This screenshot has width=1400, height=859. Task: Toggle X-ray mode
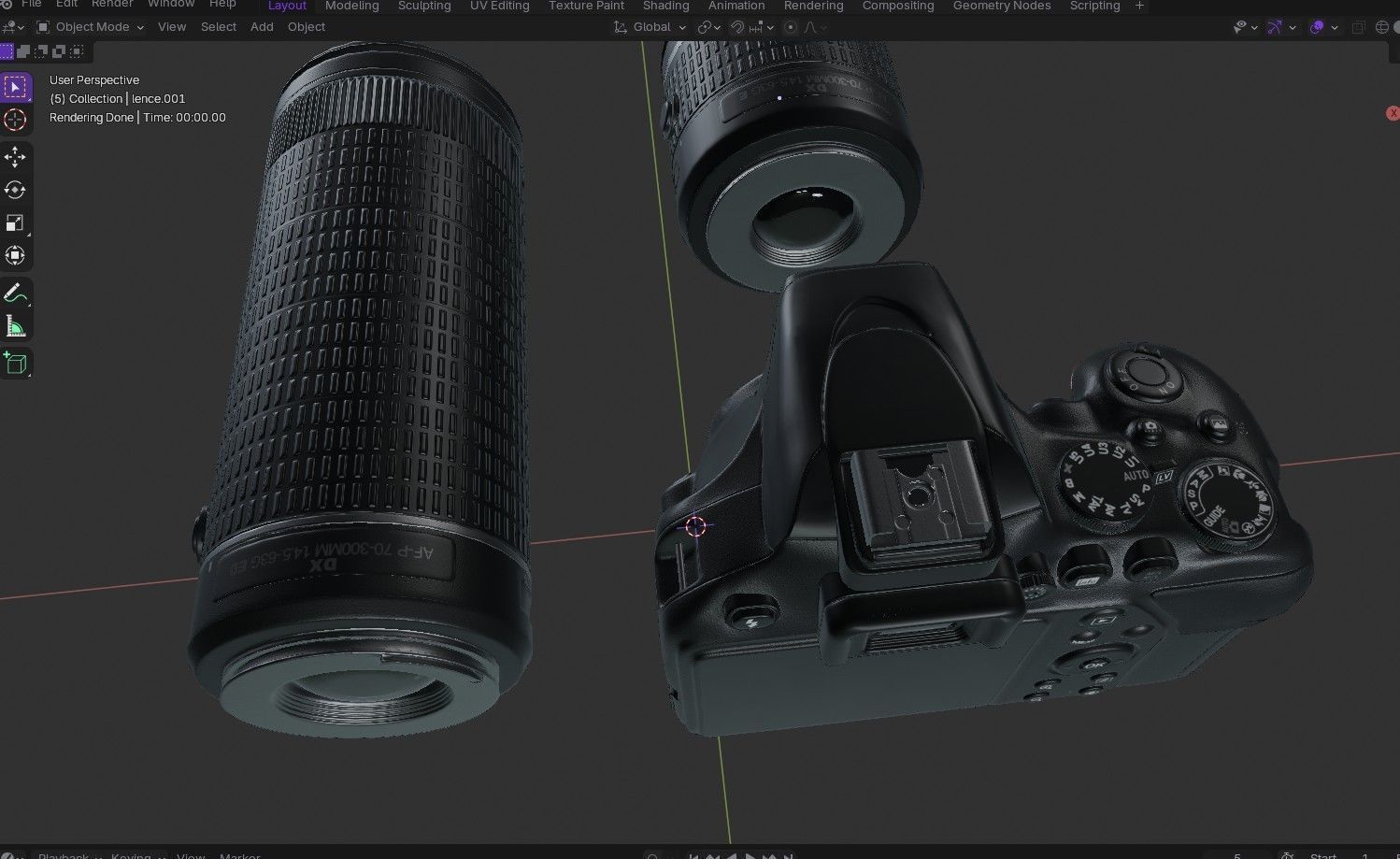pos(1358,27)
